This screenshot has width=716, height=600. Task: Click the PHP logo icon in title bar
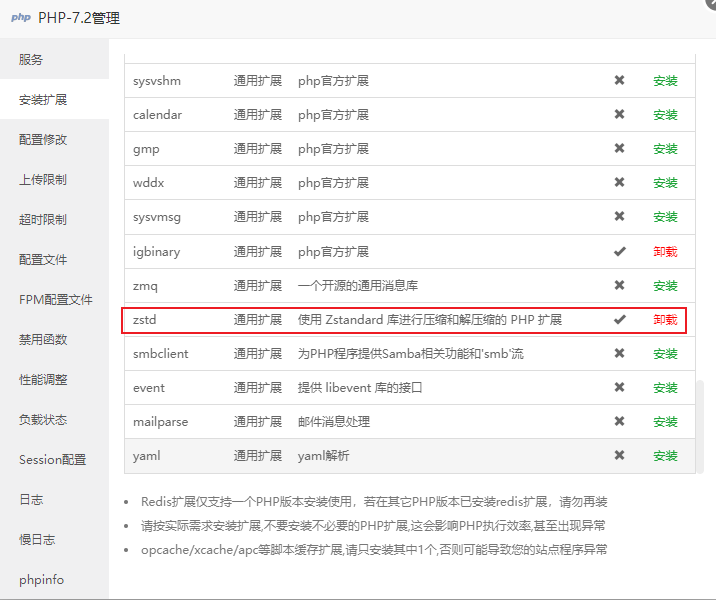click(20, 18)
